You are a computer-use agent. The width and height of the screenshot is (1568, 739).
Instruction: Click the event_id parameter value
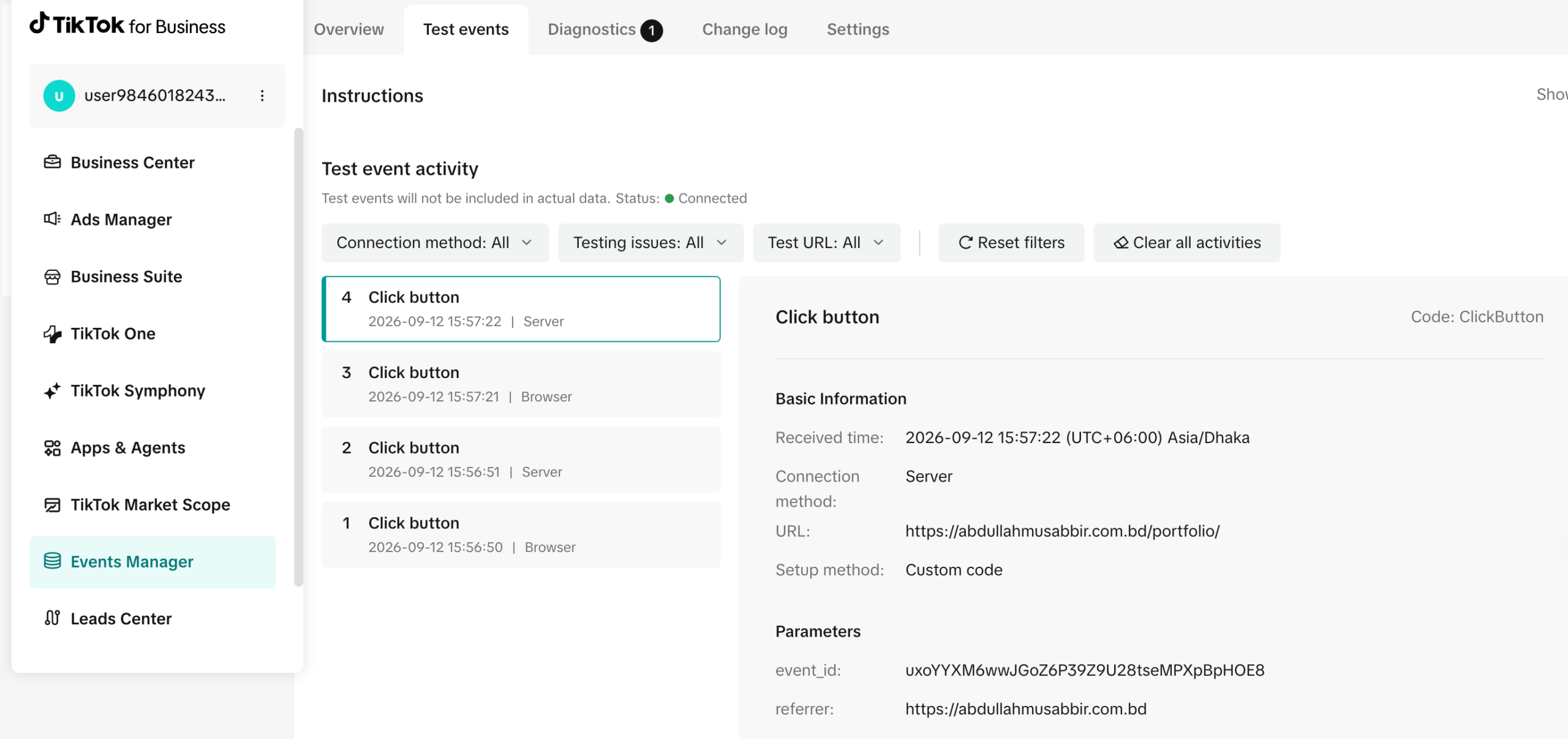pyautogui.click(x=1085, y=670)
